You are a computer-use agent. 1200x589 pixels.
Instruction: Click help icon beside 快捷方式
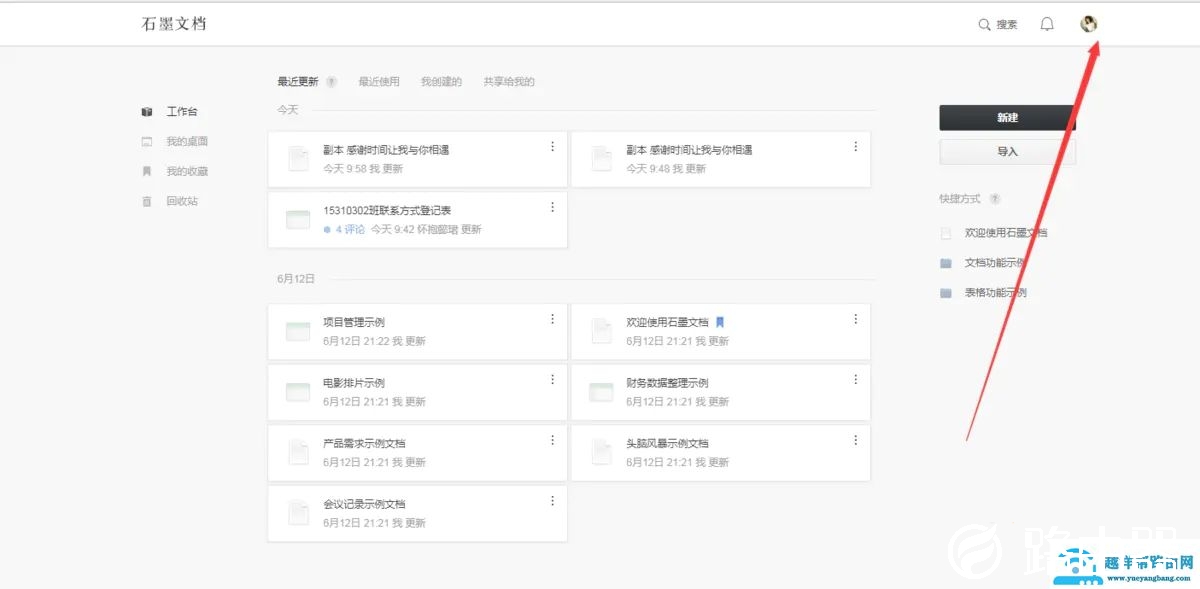tap(994, 199)
